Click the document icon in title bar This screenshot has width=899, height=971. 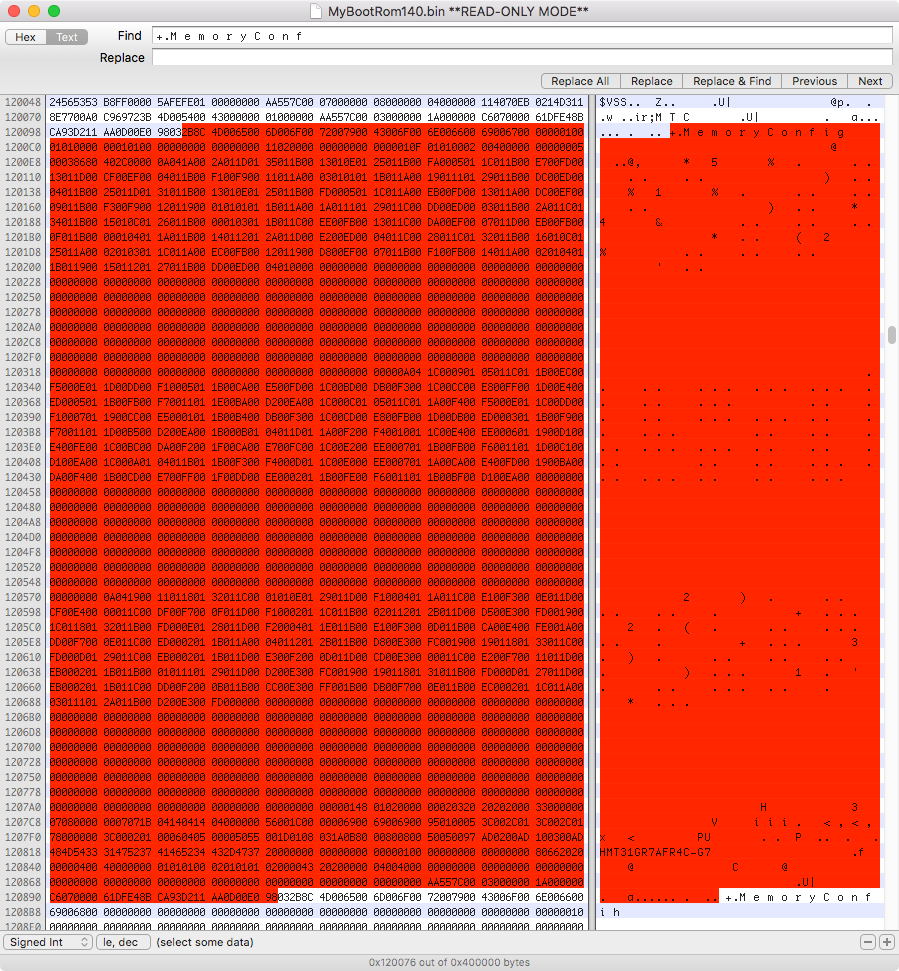click(316, 11)
